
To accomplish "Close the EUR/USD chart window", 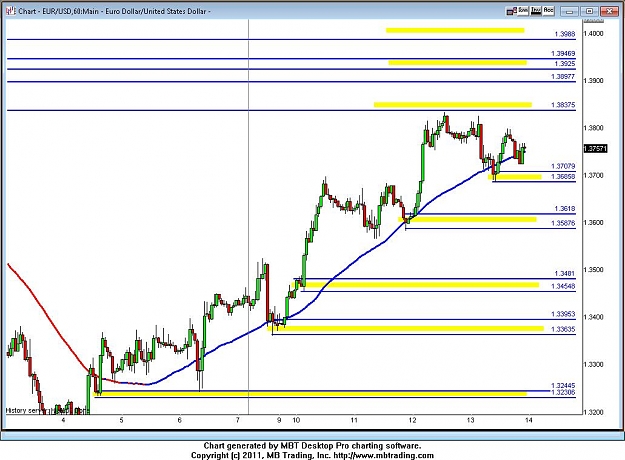I will pyautogui.click(x=610, y=11).
